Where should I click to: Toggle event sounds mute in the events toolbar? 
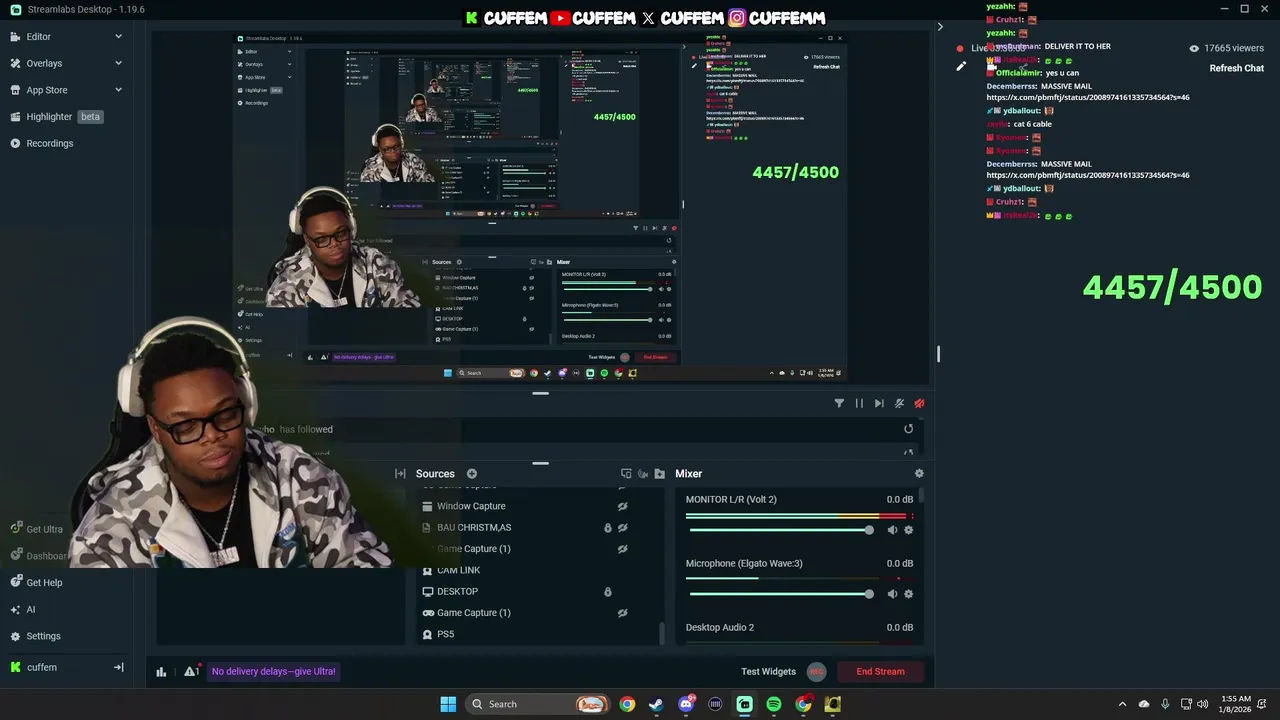click(899, 403)
